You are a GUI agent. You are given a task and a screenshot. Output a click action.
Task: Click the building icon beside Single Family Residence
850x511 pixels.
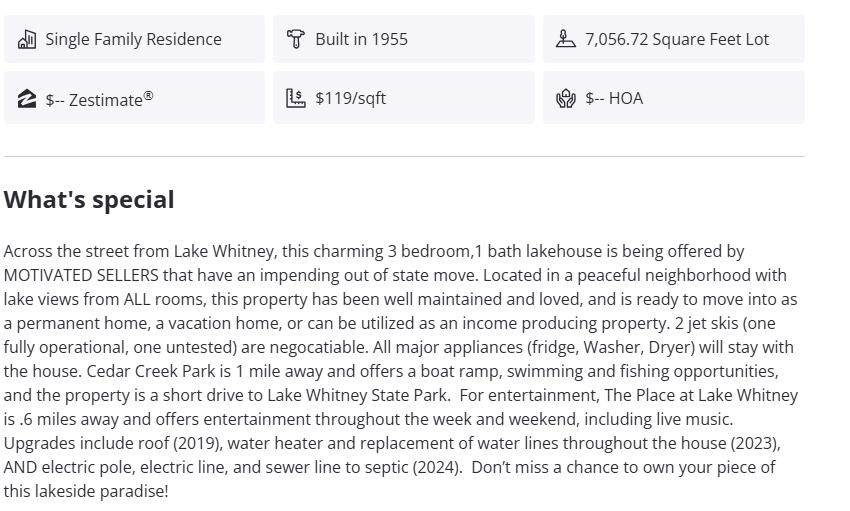point(27,39)
